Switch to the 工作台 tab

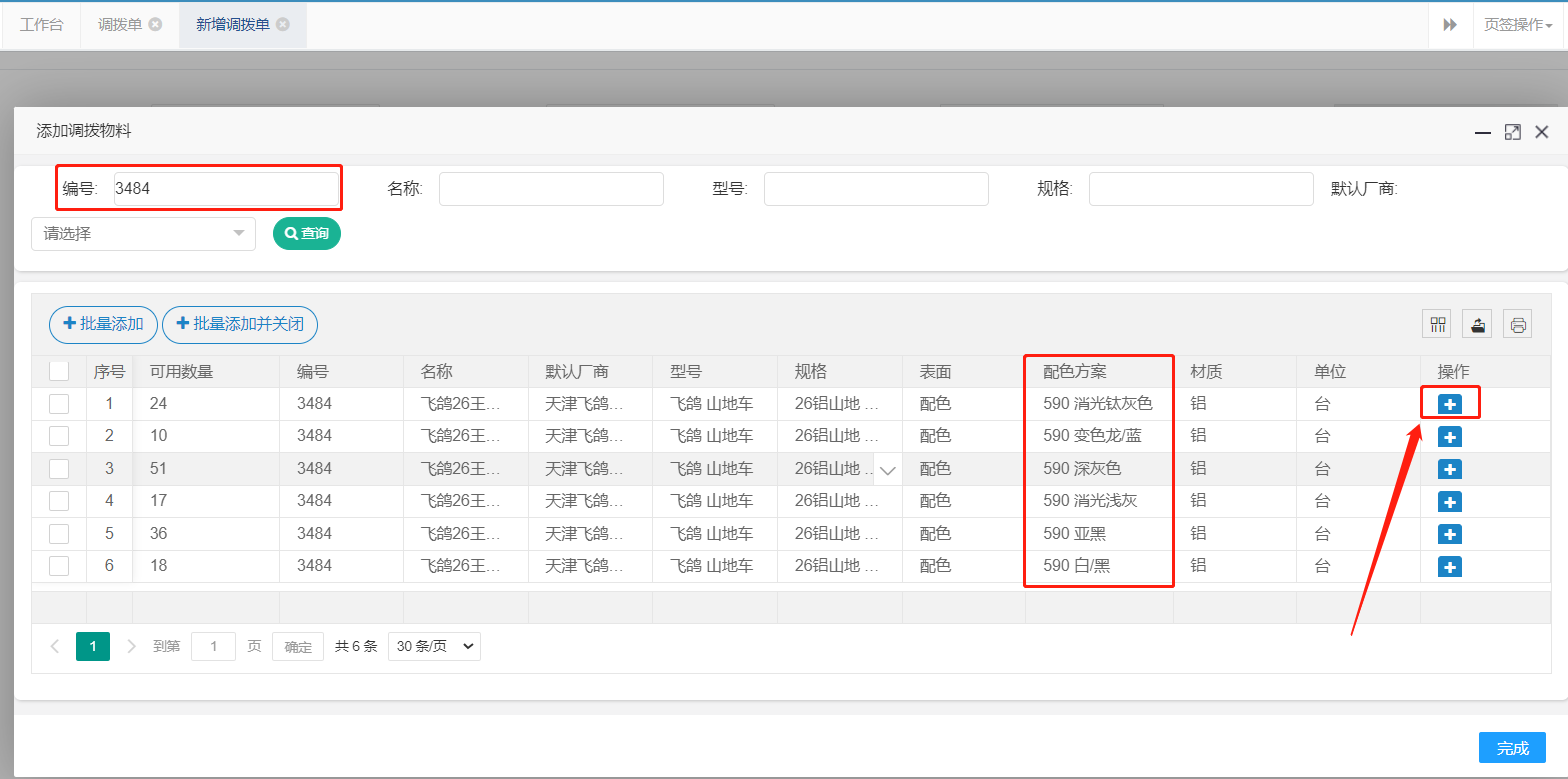[41, 25]
